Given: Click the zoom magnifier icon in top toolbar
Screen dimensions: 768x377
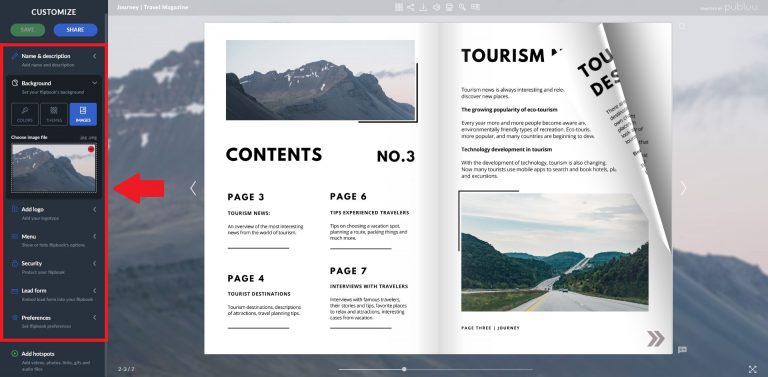Looking at the screenshot, I should point(462,7).
